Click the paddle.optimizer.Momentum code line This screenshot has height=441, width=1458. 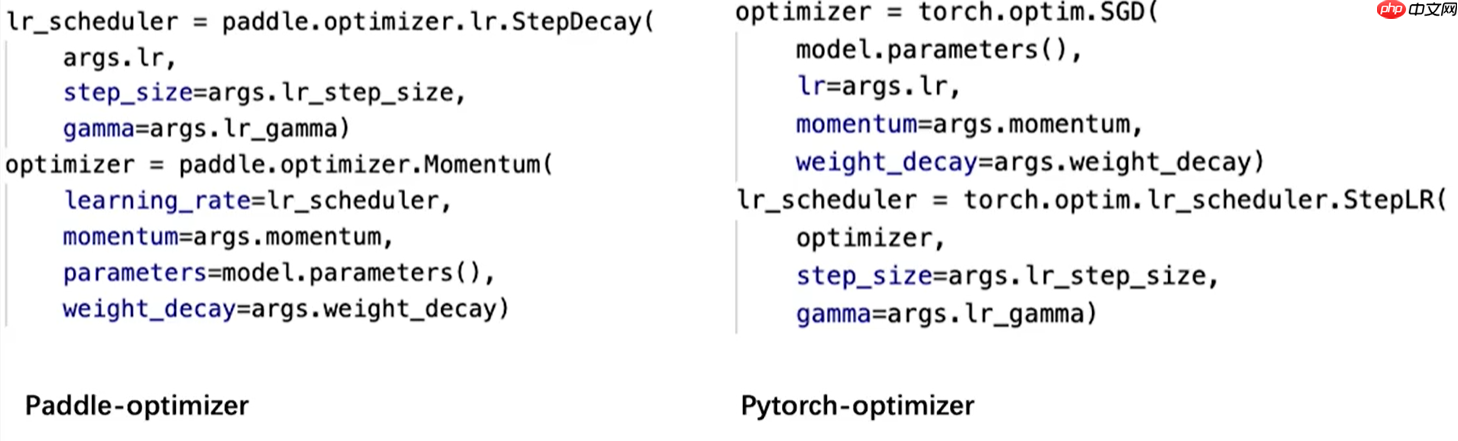click(x=279, y=164)
